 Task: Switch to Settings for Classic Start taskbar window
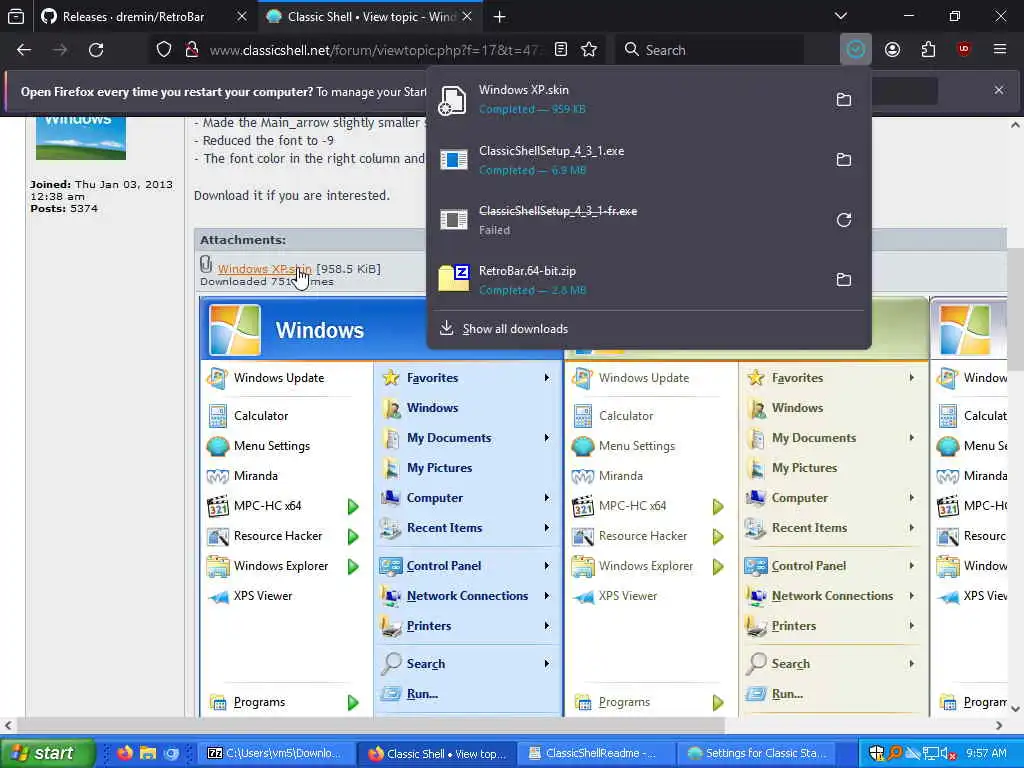tap(756, 753)
